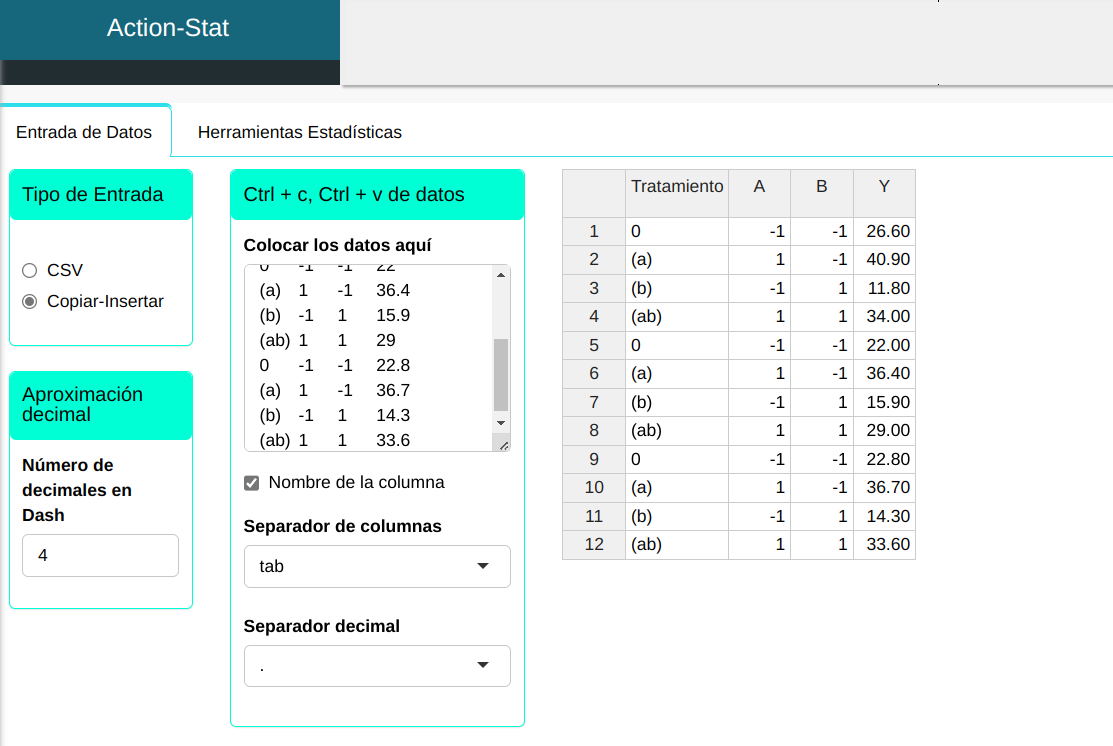Click the B column header
Viewport: 1113px width, 746px height.
[x=822, y=187]
